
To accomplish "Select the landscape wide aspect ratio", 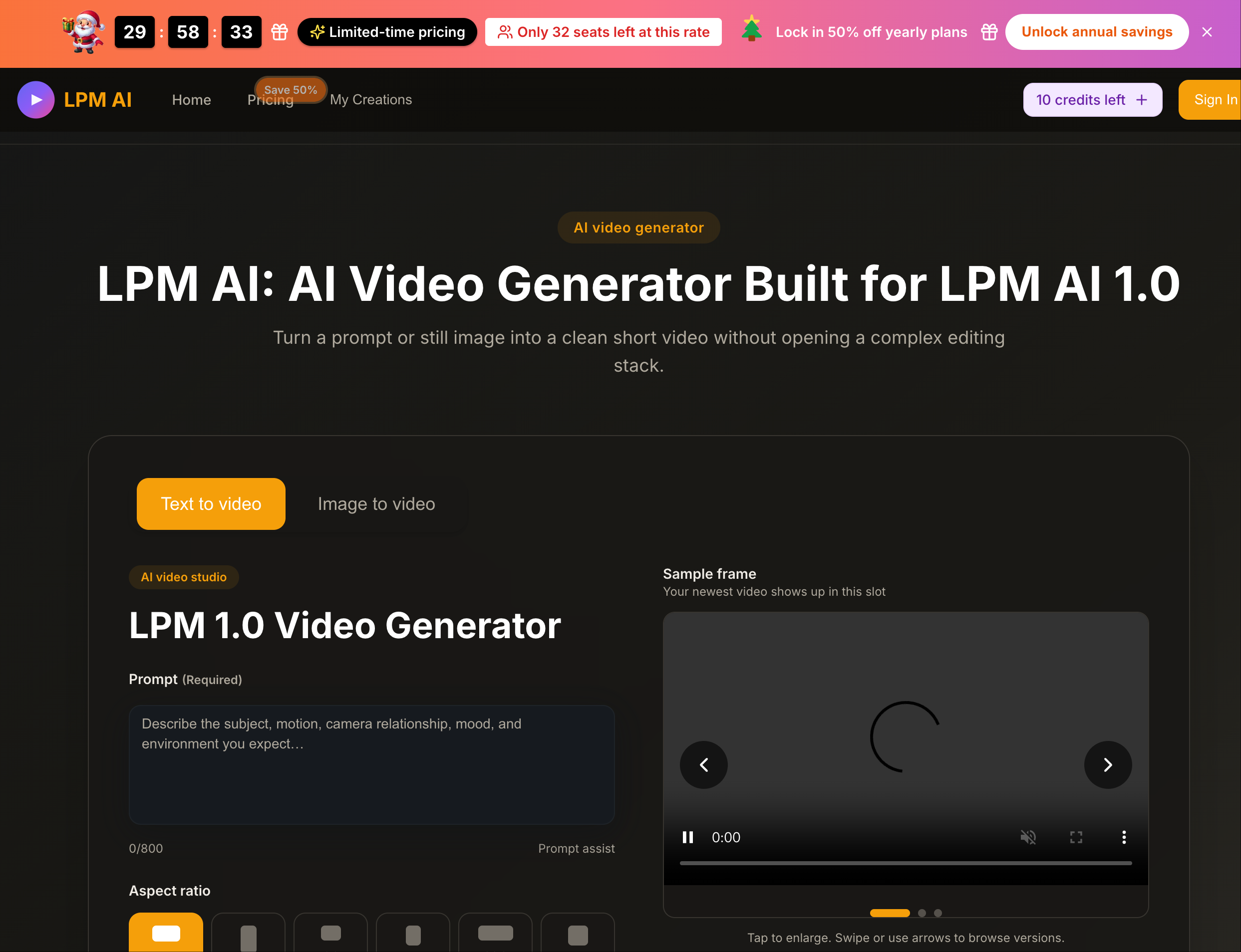I will pos(166,933).
